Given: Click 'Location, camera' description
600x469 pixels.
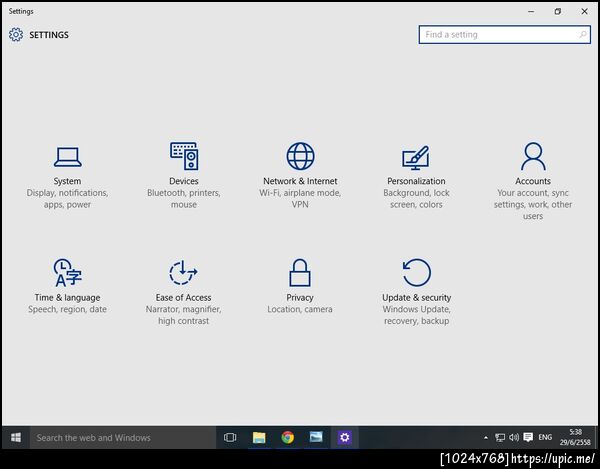Looking at the screenshot, I should [x=300, y=309].
